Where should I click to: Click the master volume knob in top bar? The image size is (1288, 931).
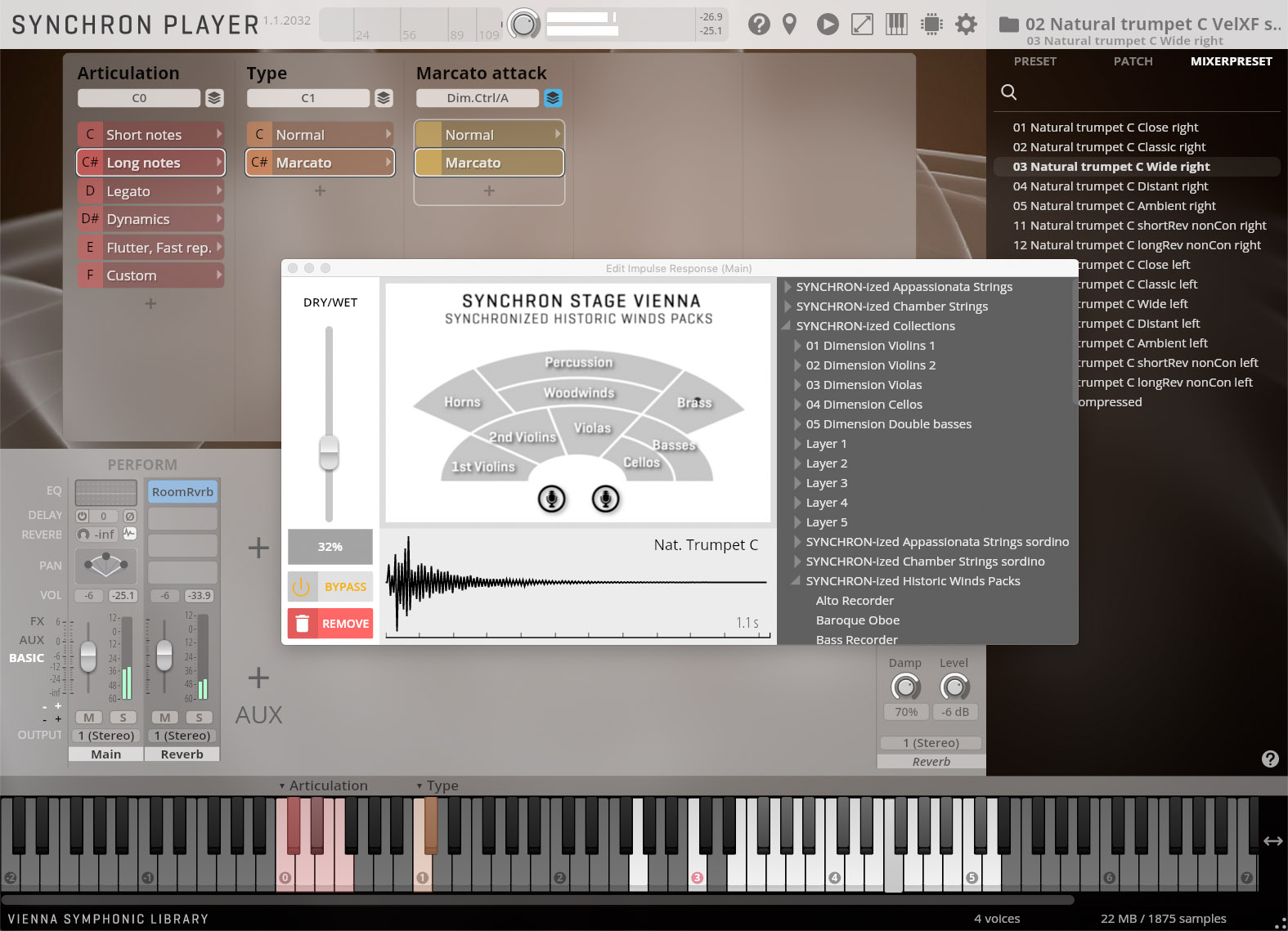(523, 25)
